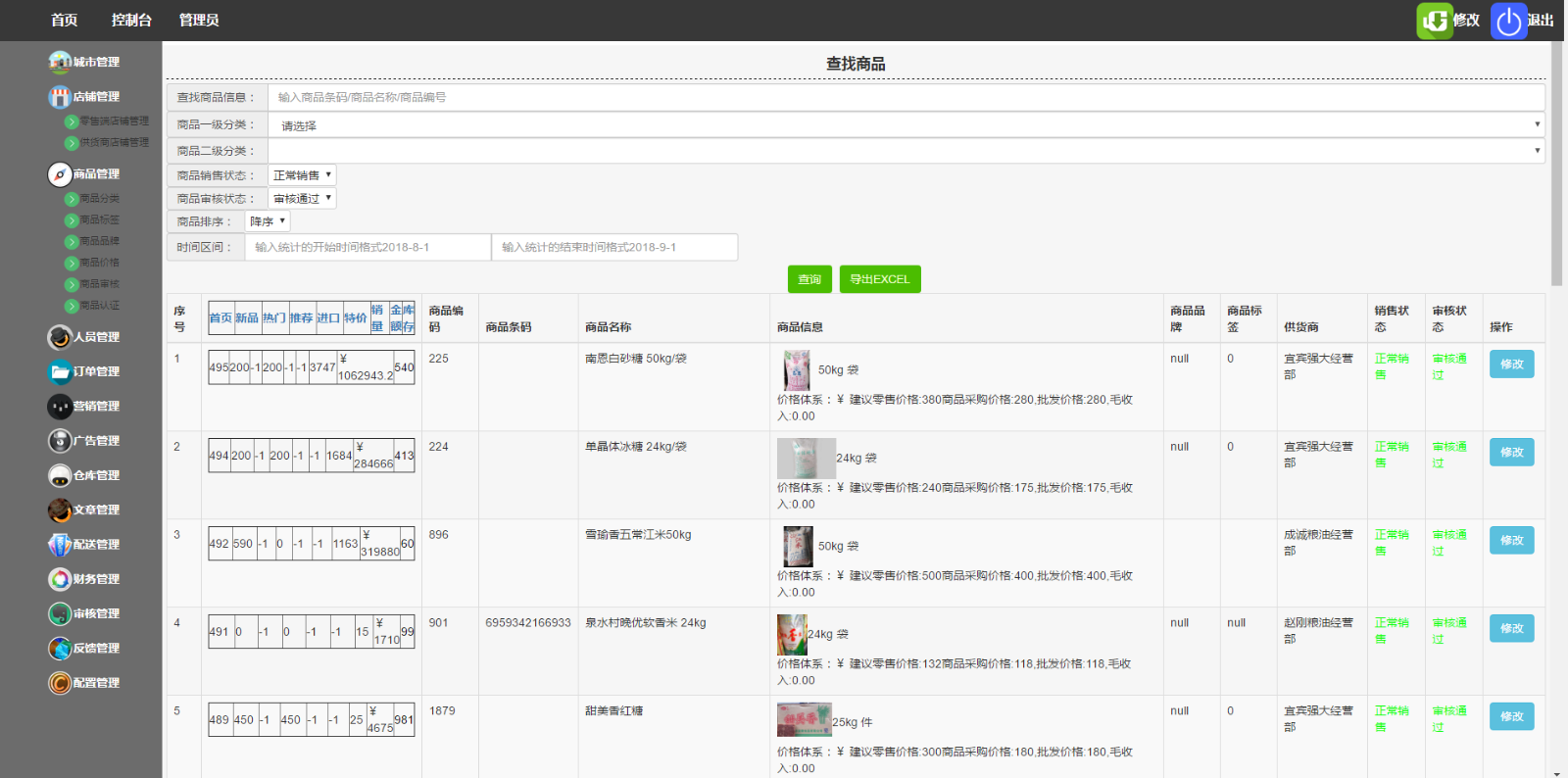
Task: Click the 店铺管理 store icon
Action: coord(60,96)
